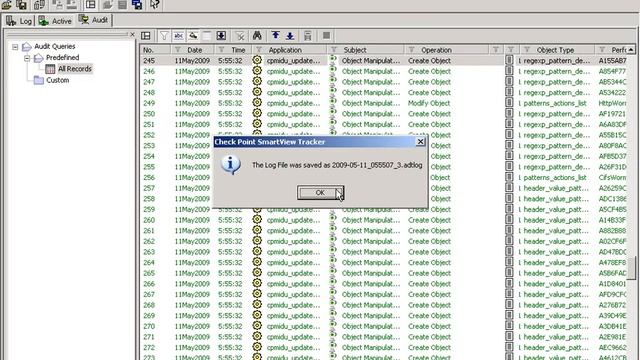The width and height of the screenshot is (640, 360).
Task: Click OK in the SmartView Tracker dialog
Action: [x=320, y=193]
